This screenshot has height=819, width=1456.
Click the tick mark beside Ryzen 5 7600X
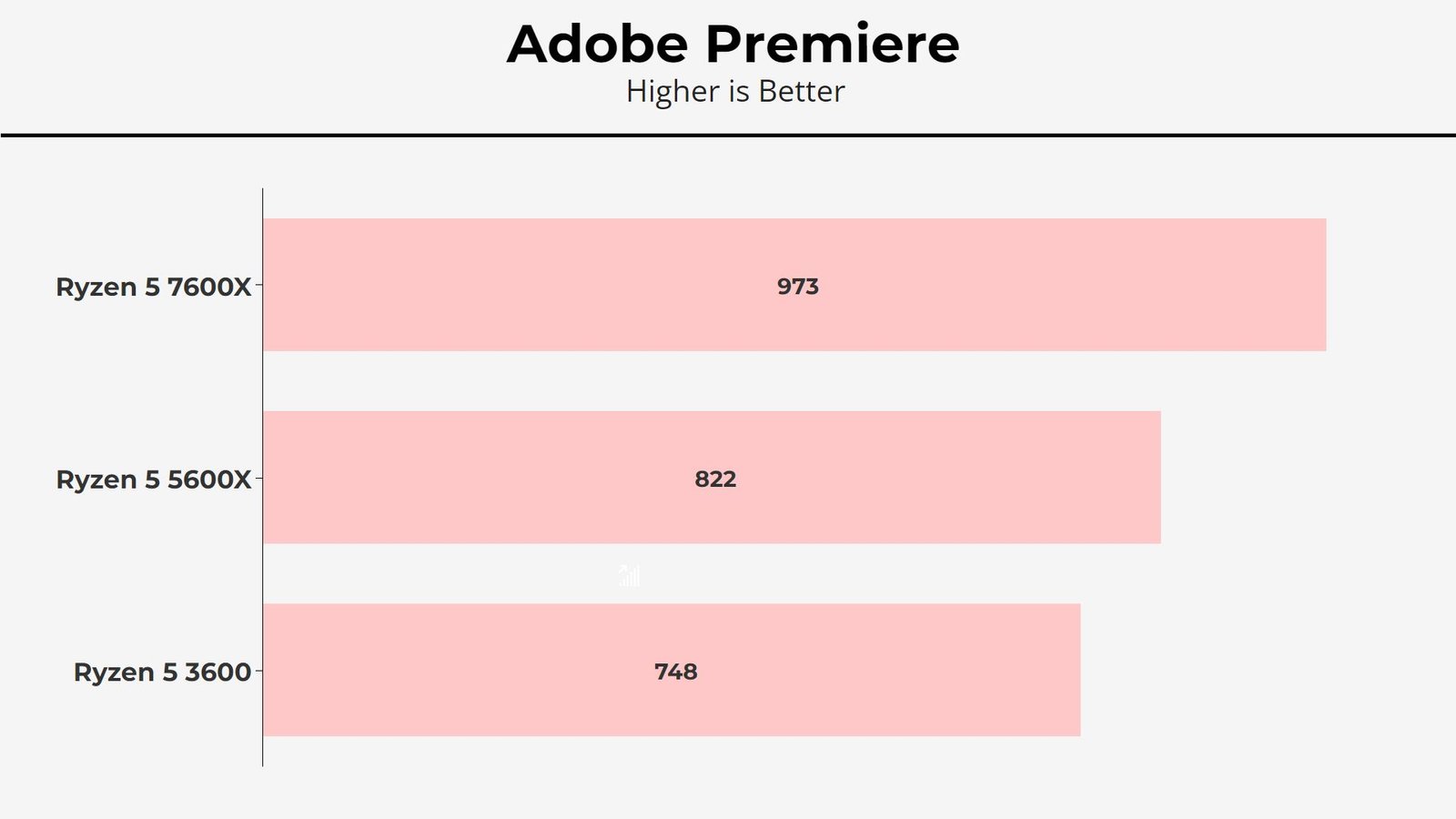click(258, 285)
